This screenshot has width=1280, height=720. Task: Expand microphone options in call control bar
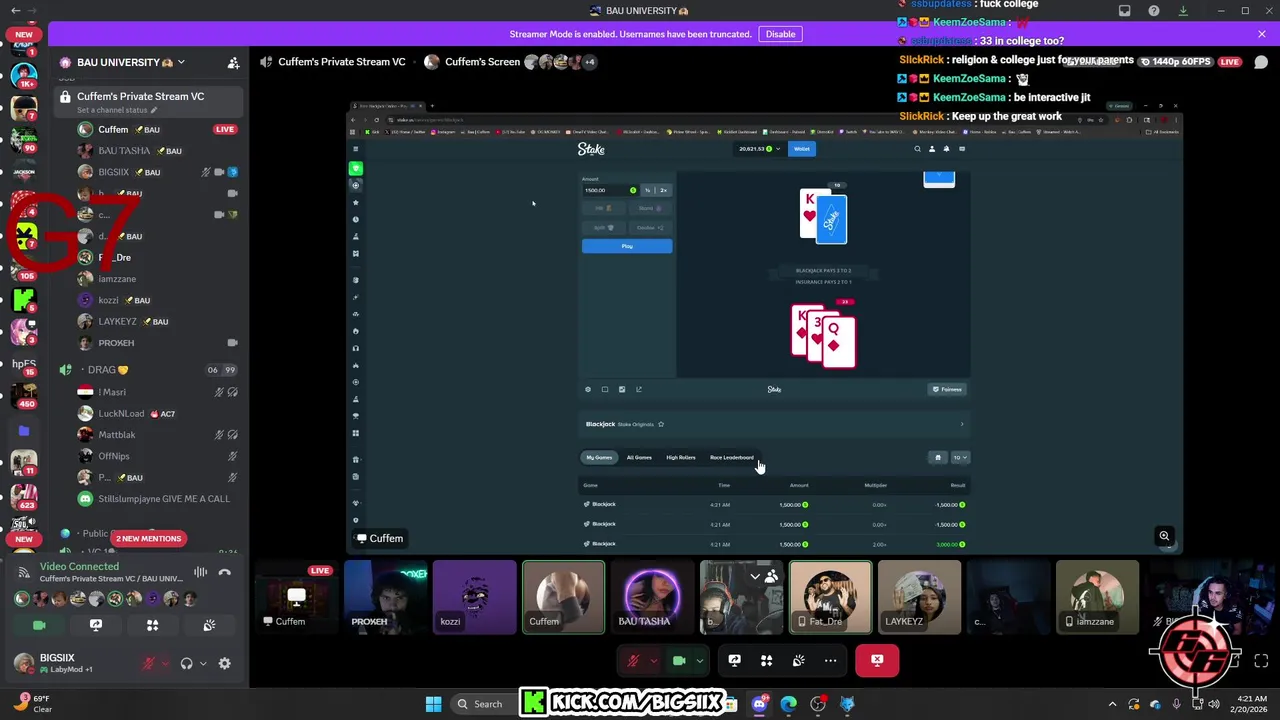(653, 660)
